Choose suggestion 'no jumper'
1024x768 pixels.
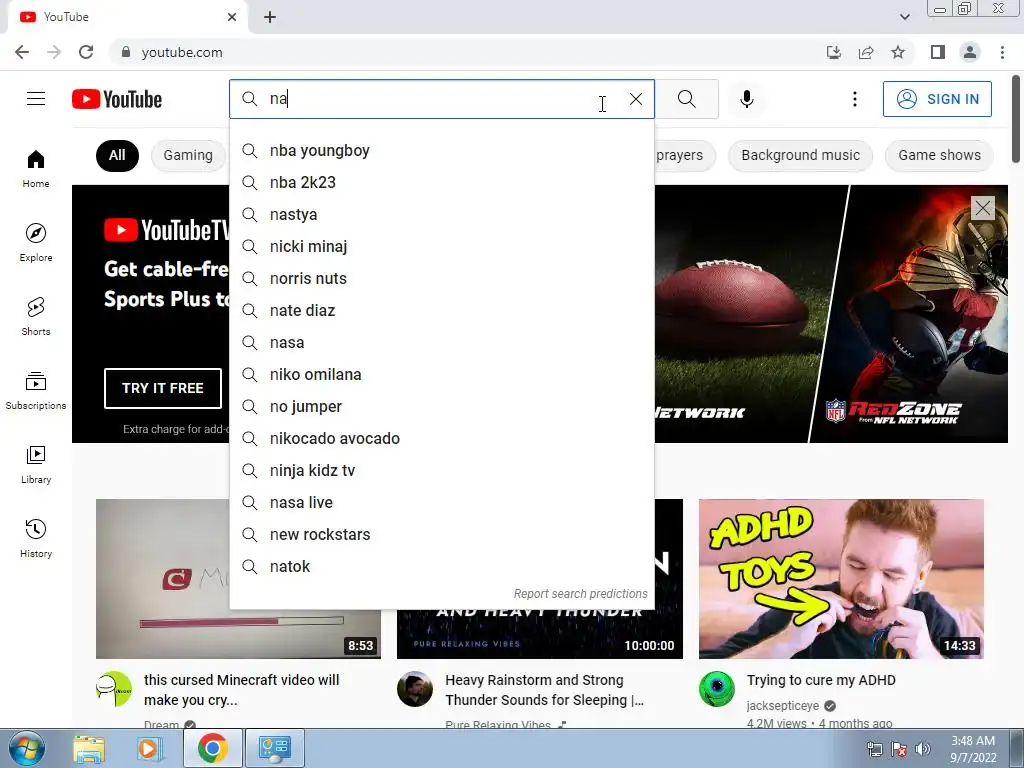coord(442,407)
